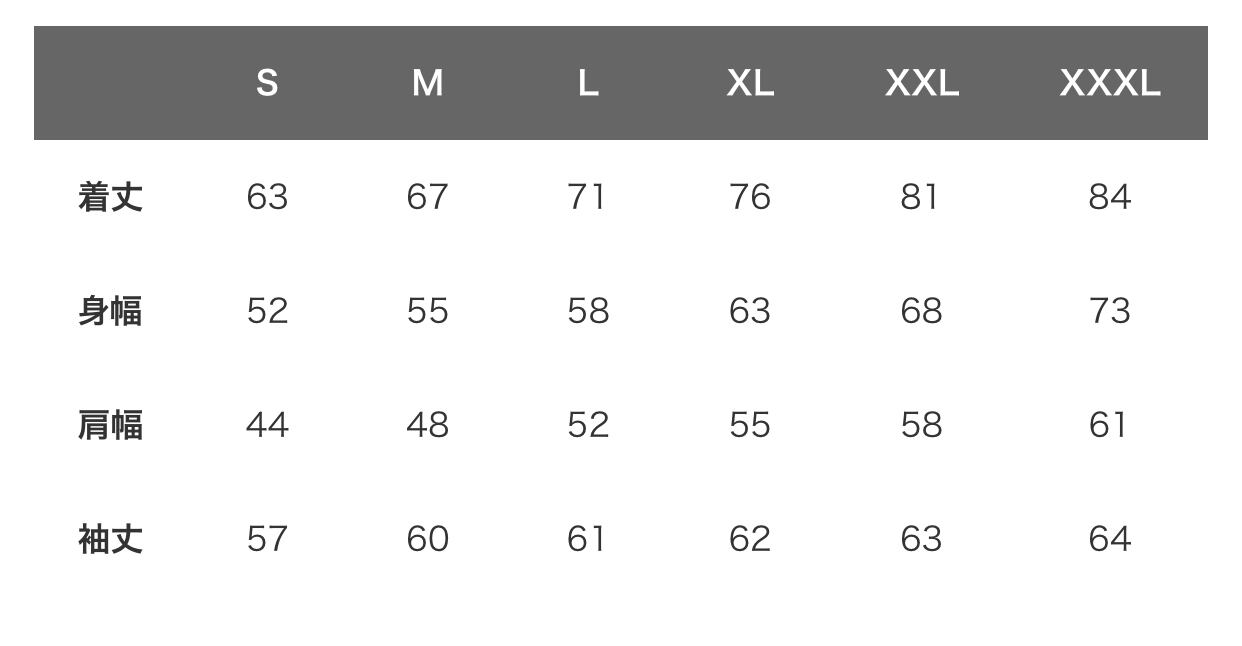The width and height of the screenshot is (1242, 646).
Task: Click the M size column header
Action: [x=427, y=83]
